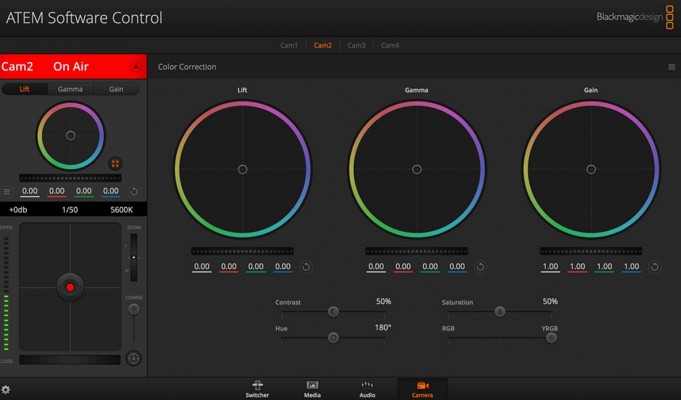Viewport: 681px width, 400px height.
Task: Click the +0db gain setting
Action: tap(18, 210)
